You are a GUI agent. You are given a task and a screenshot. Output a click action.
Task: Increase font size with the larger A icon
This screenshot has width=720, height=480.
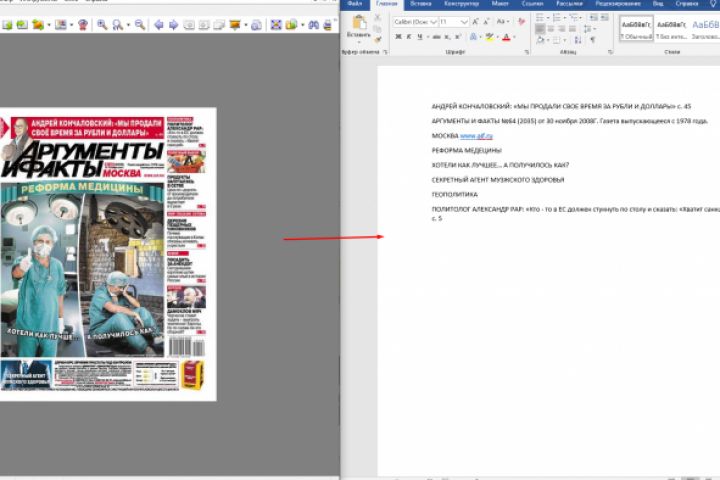475,22
